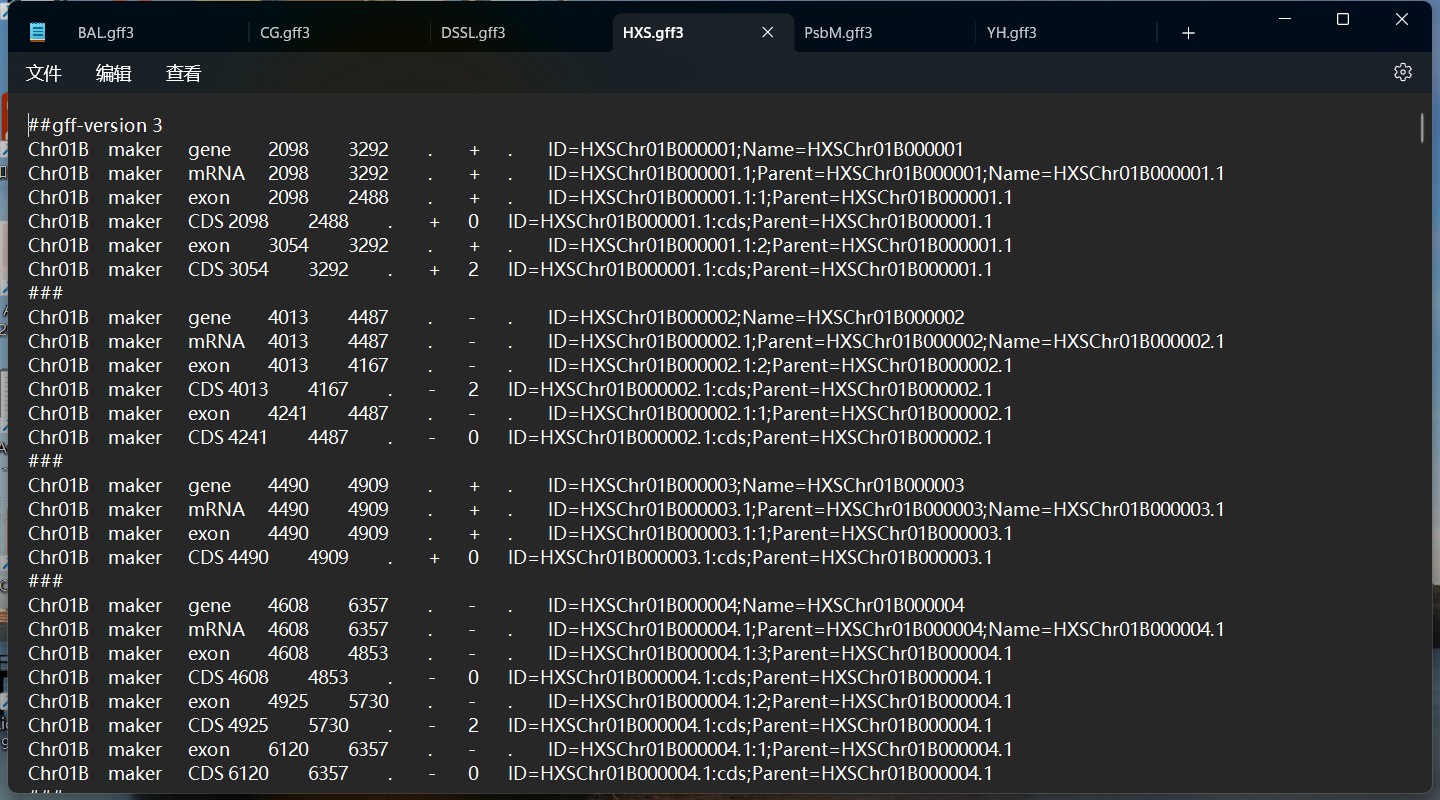This screenshot has height=800, width=1440.
Task: Open the 文件 menu
Action: pos(44,73)
